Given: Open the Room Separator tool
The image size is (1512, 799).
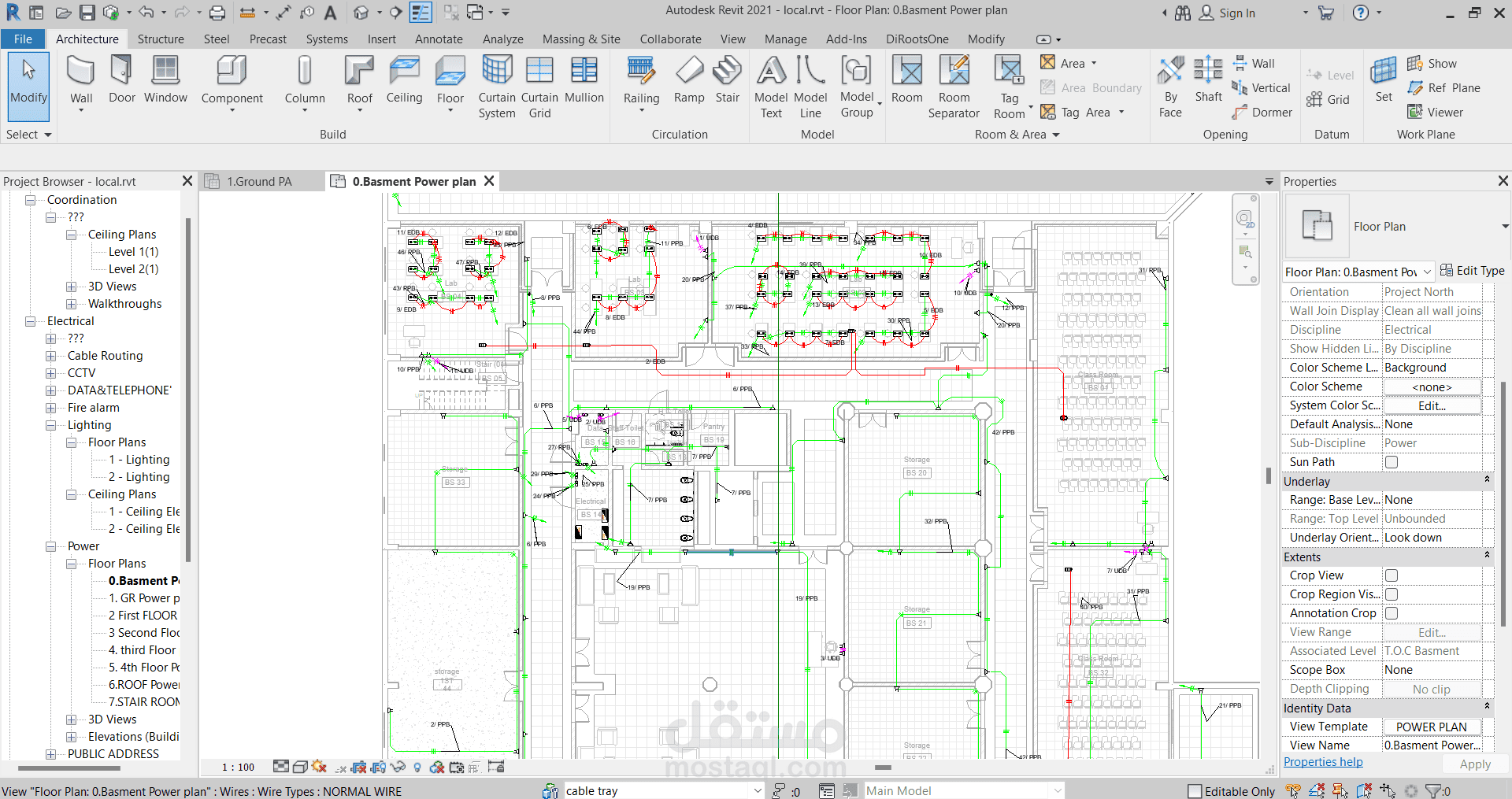Looking at the screenshot, I should 954,87.
